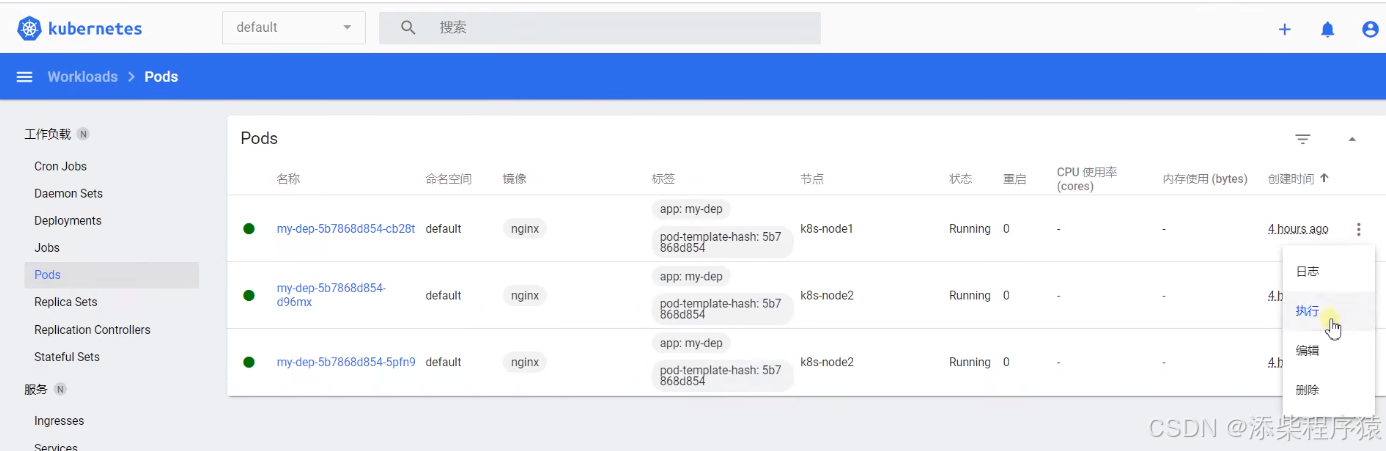Viewport: 1386px width, 451px height.
Task: Click the 镜像 column header
Action: pyautogui.click(x=514, y=179)
